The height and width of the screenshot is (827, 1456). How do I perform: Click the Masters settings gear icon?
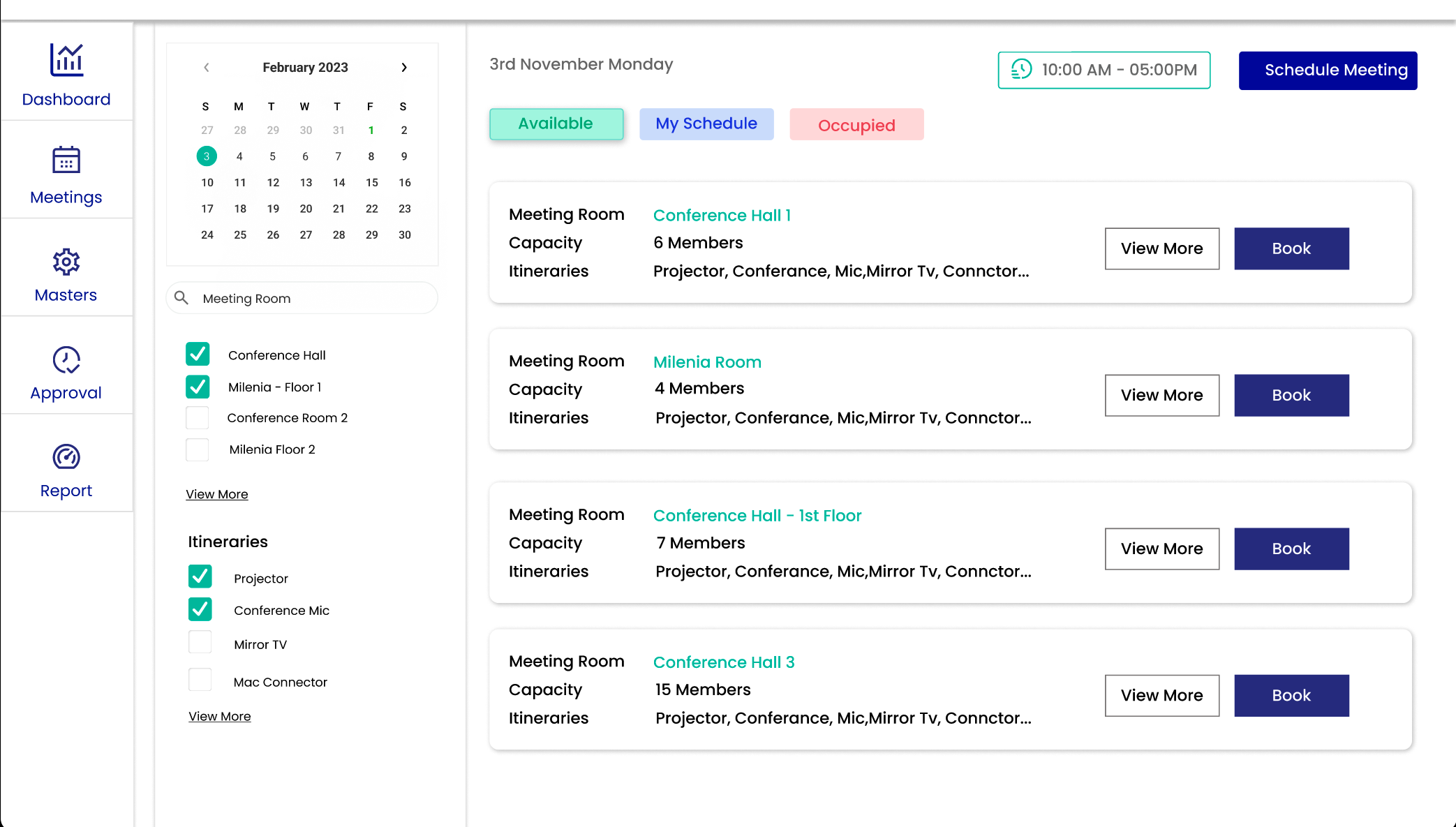[x=65, y=261]
